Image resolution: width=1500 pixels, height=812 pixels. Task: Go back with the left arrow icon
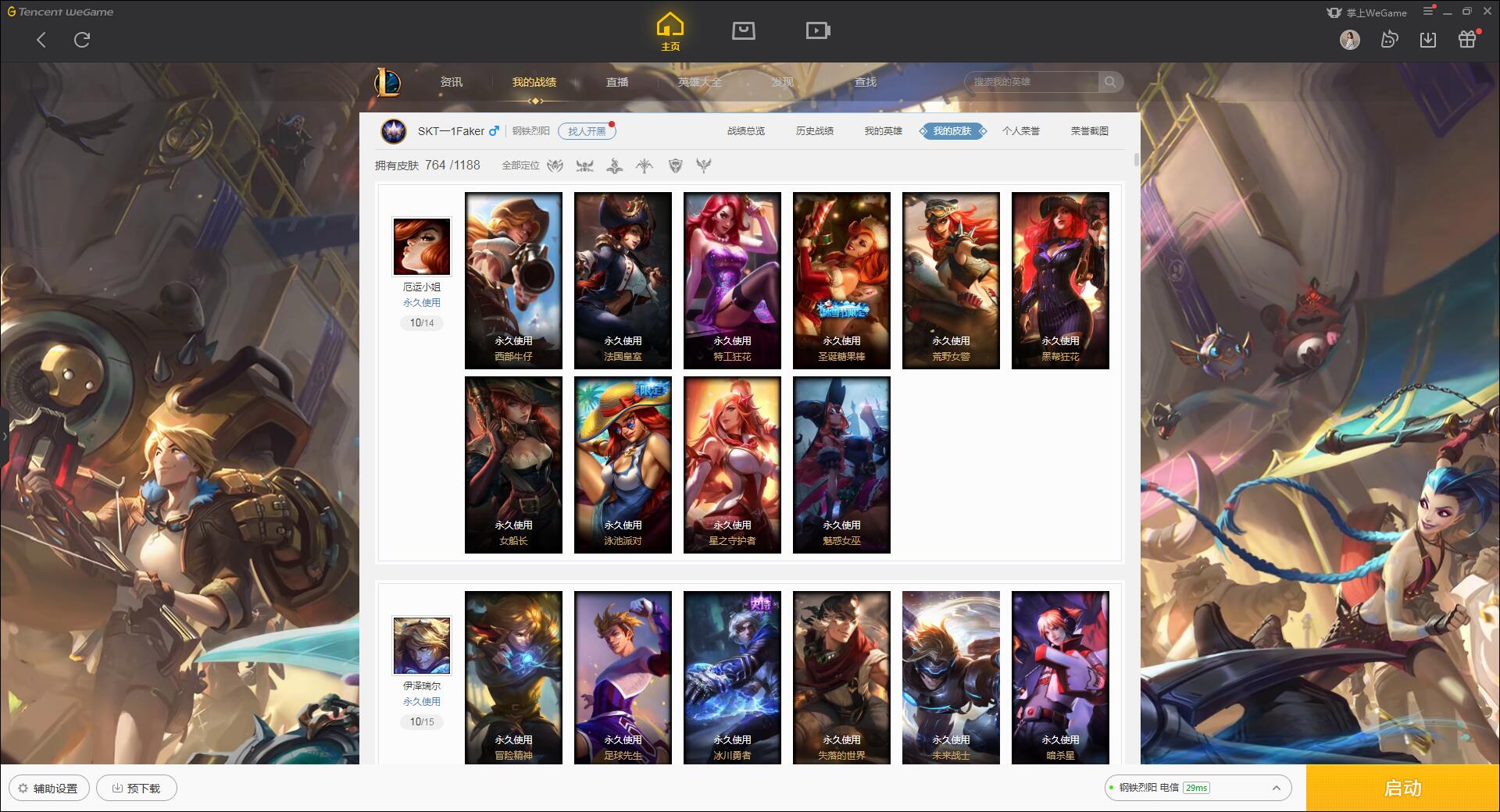pyautogui.click(x=41, y=40)
